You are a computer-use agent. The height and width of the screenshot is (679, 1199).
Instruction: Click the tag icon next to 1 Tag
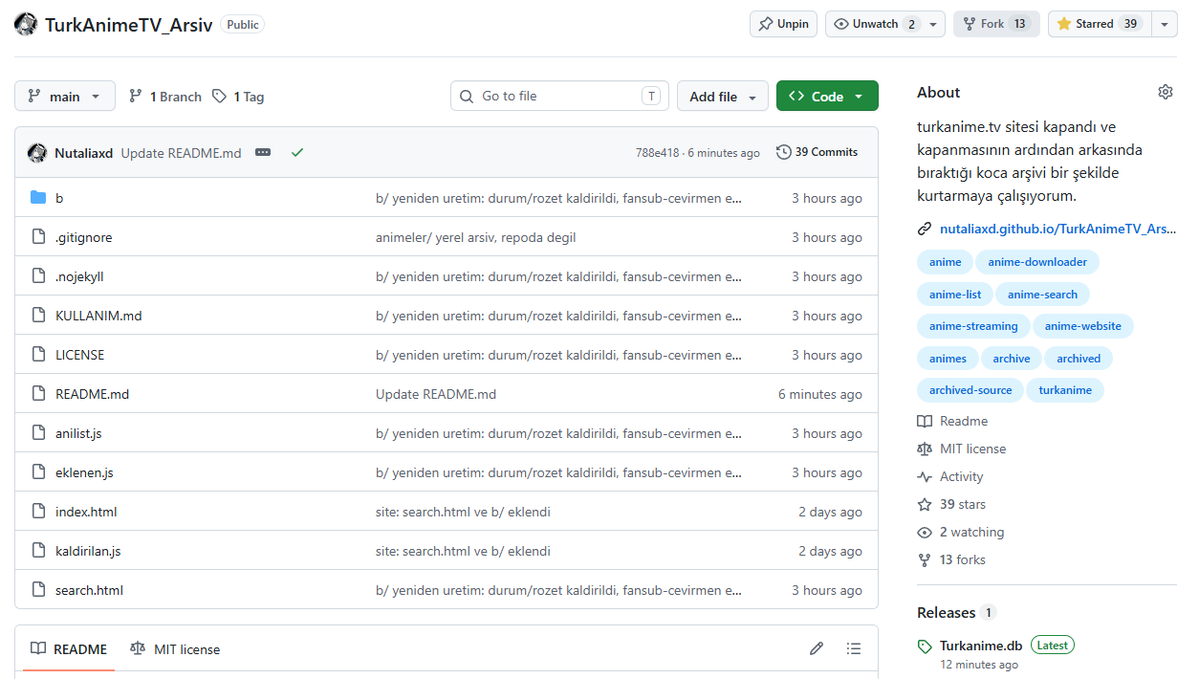(219, 96)
